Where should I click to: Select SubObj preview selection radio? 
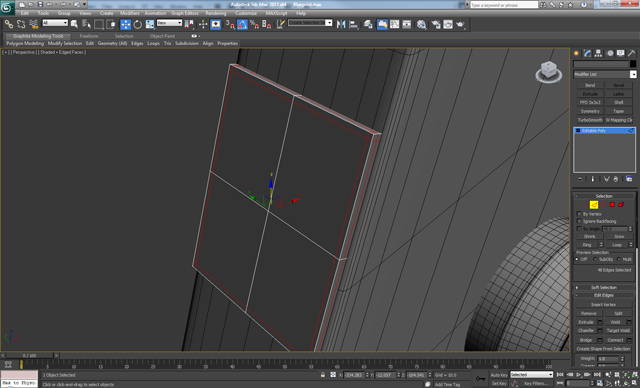pyautogui.click(x=595, y=259)
